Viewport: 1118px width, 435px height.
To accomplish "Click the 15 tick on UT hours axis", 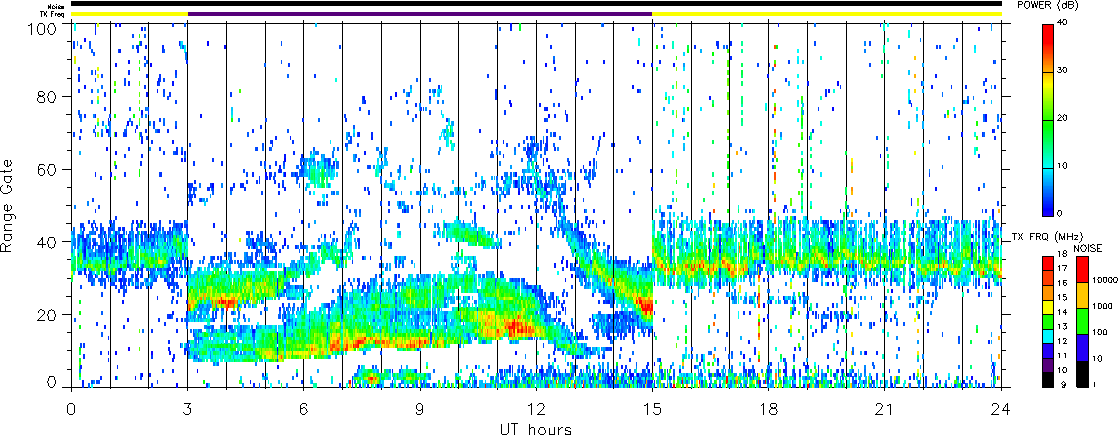I will click(652, 407).
